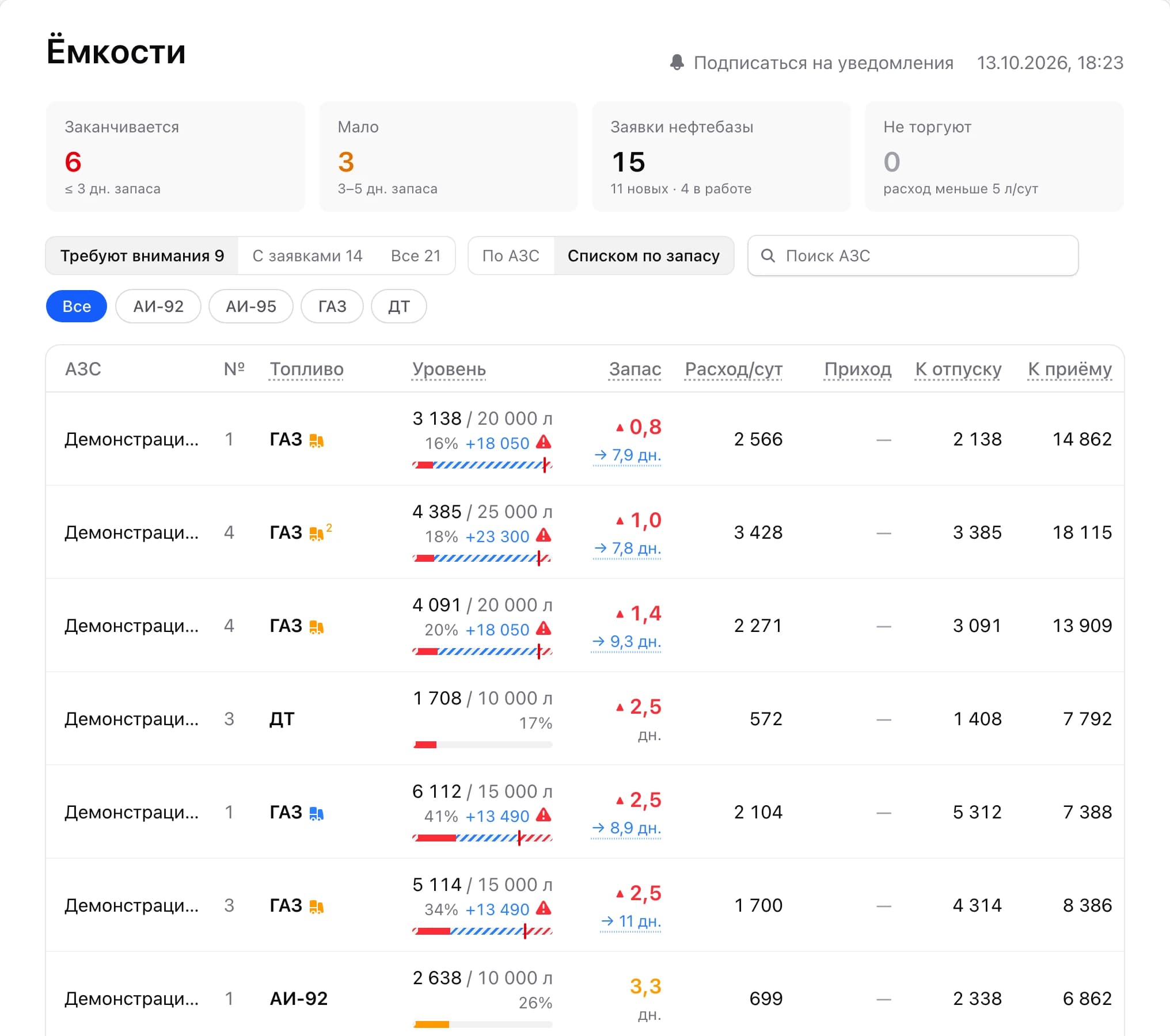Click the level bar of the 1 708 / 10 000 л ДТ row

pyautogui.click(x=483, y=745)
